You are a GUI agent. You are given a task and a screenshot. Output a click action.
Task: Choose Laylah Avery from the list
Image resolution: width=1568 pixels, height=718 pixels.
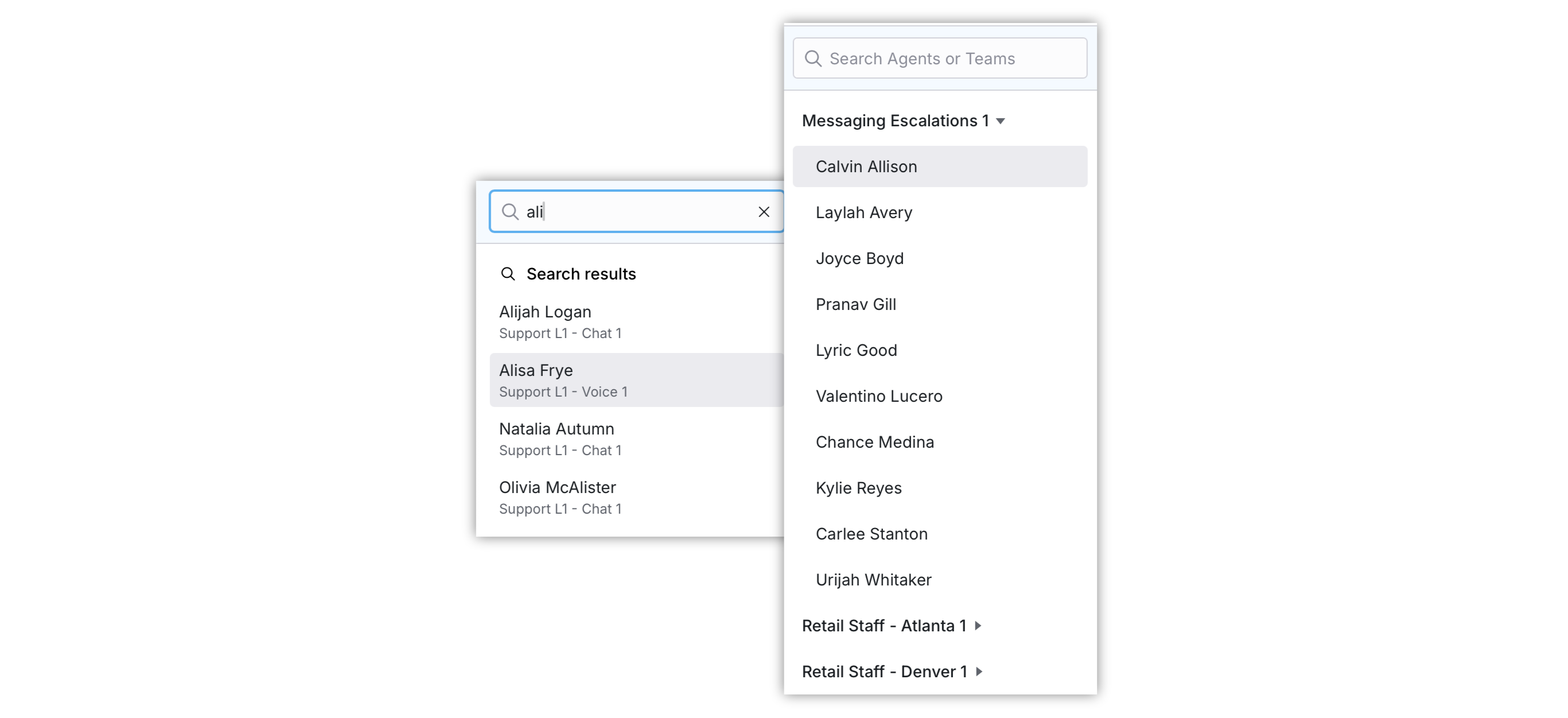940,212
